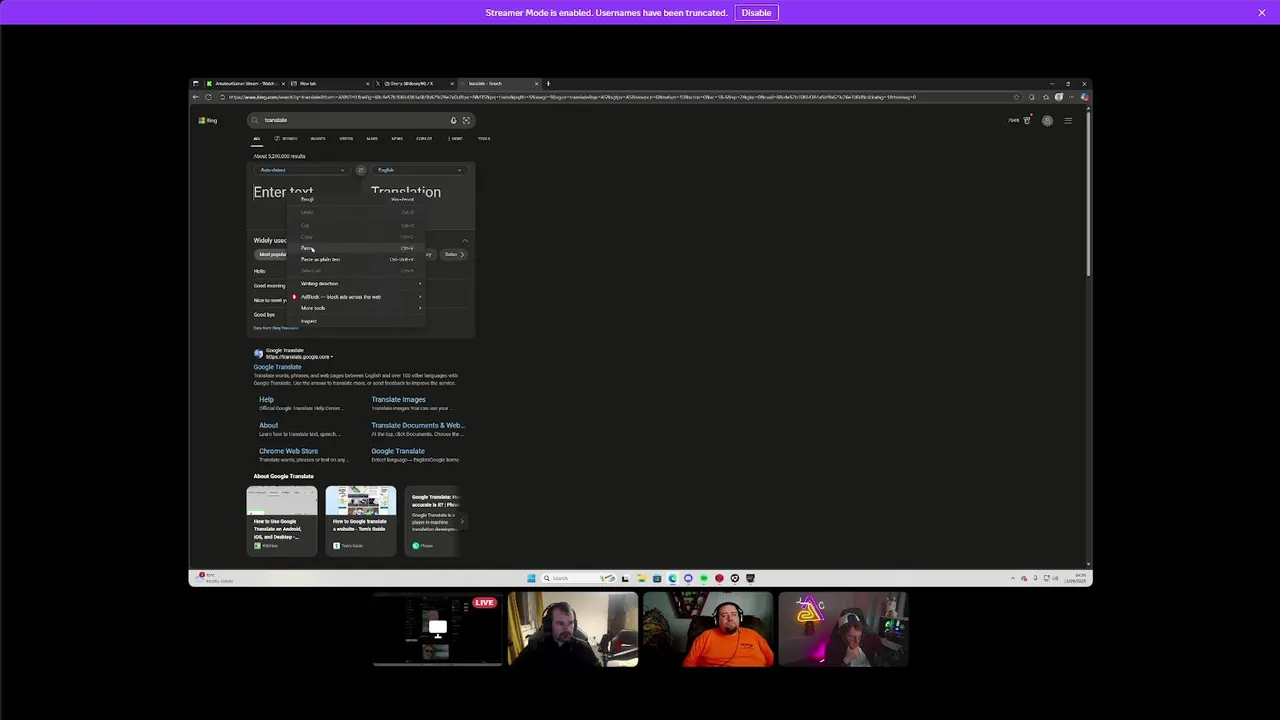This screenshot has width=1280, height=720.
Task: Open the Bing hamburger menu
Action: pyautogui.click(x=1068, y=121)
